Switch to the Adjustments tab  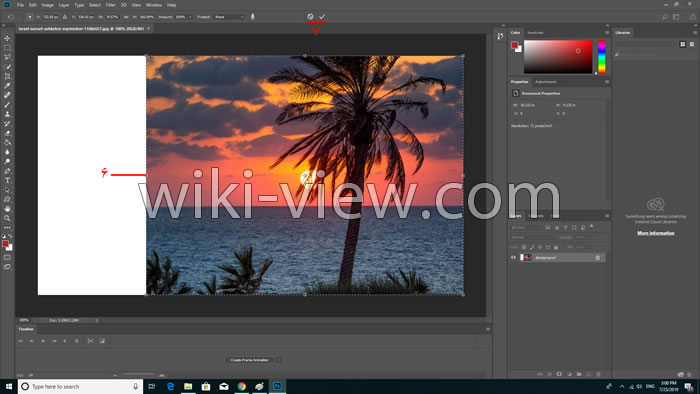546,82
